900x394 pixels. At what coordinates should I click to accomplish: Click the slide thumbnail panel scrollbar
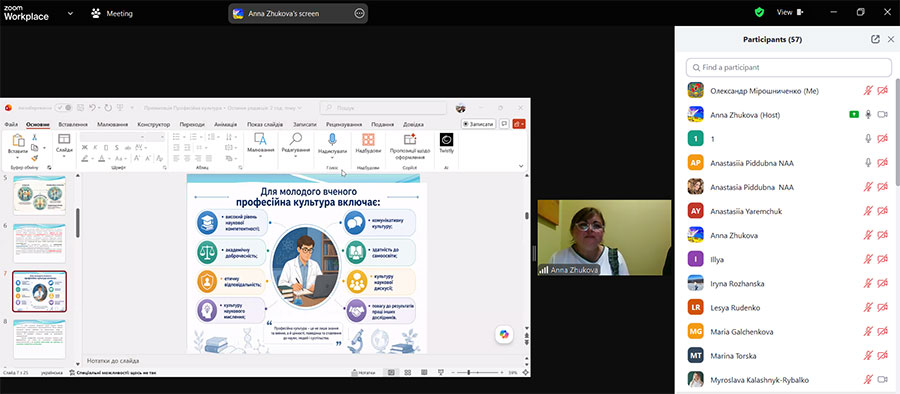pyautogui.click(x=78, y=223)
